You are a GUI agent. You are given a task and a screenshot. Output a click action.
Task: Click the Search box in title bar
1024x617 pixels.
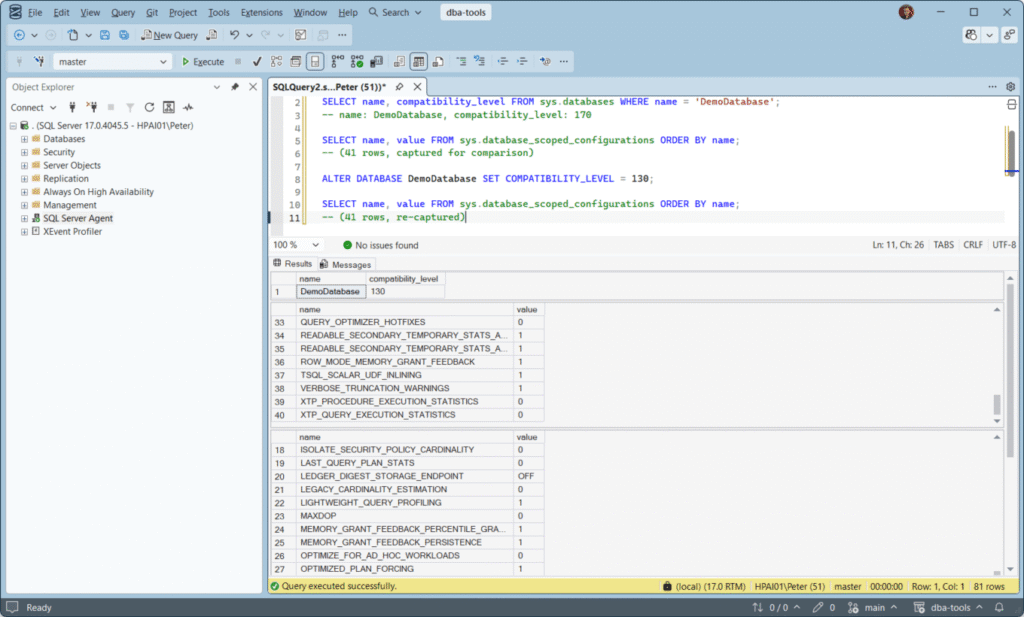pos(395,12)
